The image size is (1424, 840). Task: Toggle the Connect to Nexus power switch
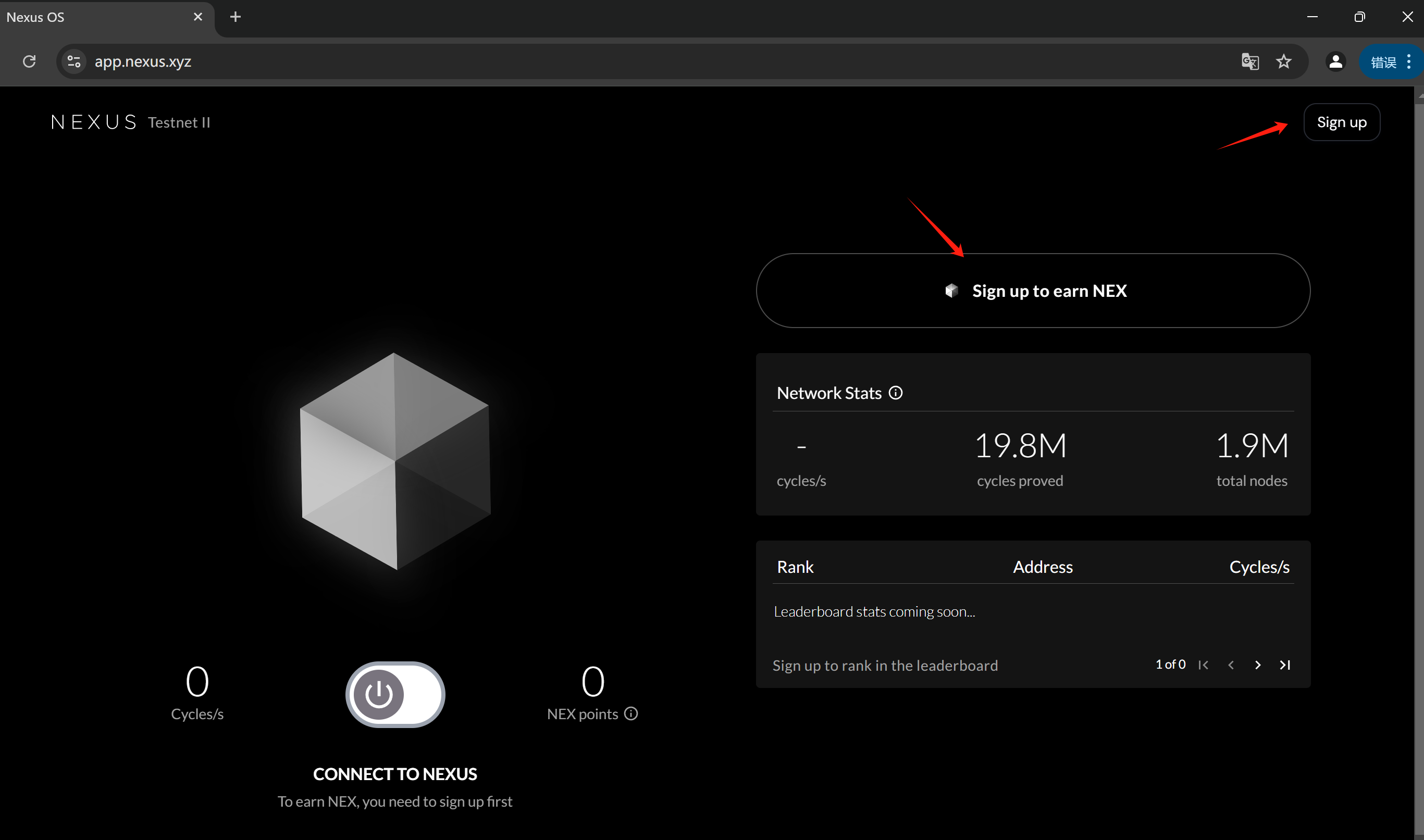395,695
